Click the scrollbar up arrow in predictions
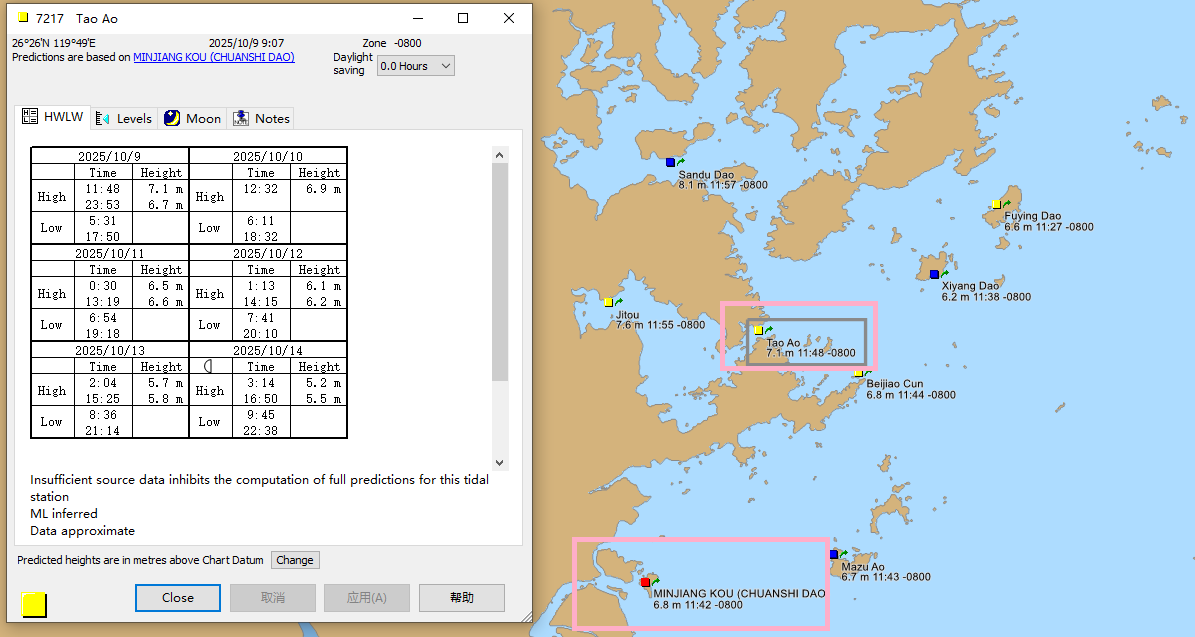The width and height of the screenshot is (1195, 637). 500,154
